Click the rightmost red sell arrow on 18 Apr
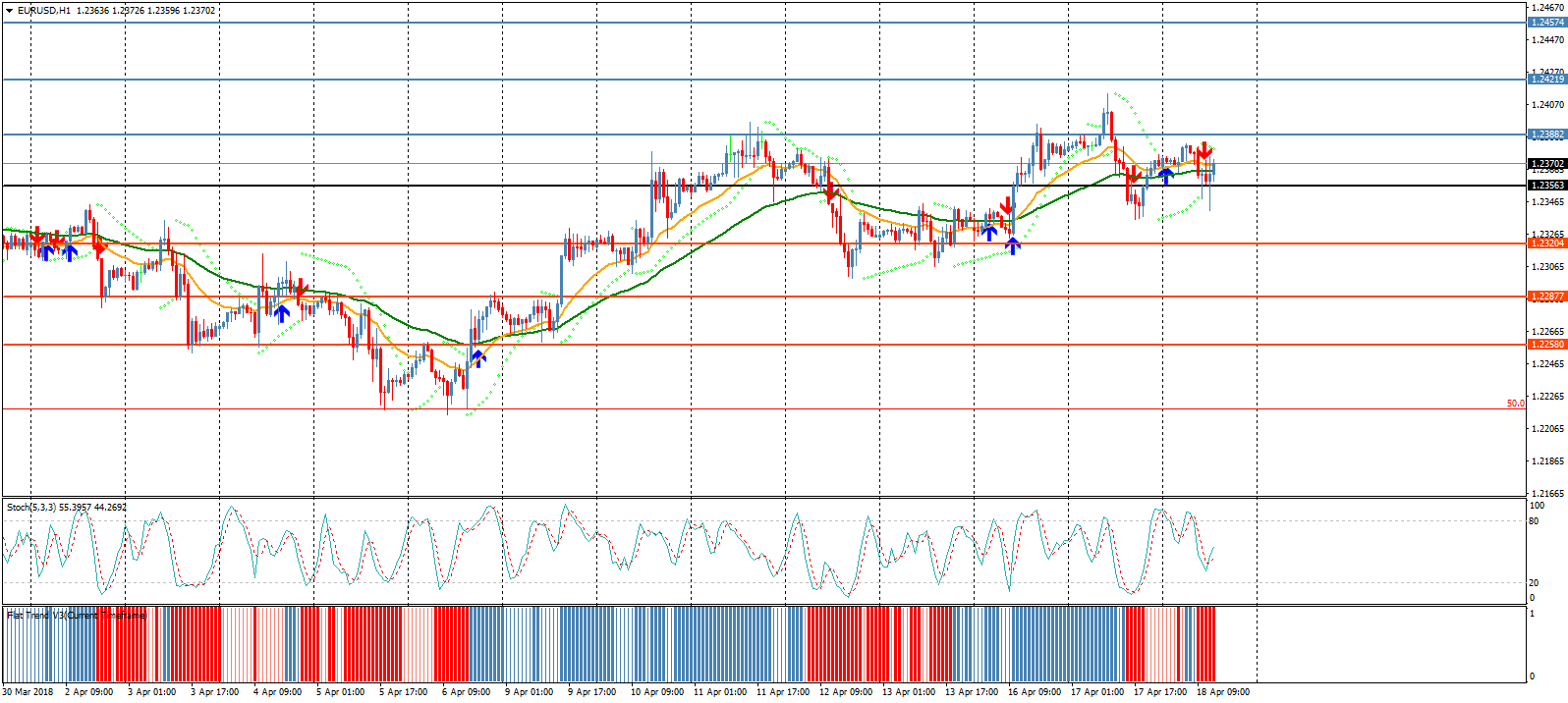Screen dimensions: 1568x703 pos(1203,152)
